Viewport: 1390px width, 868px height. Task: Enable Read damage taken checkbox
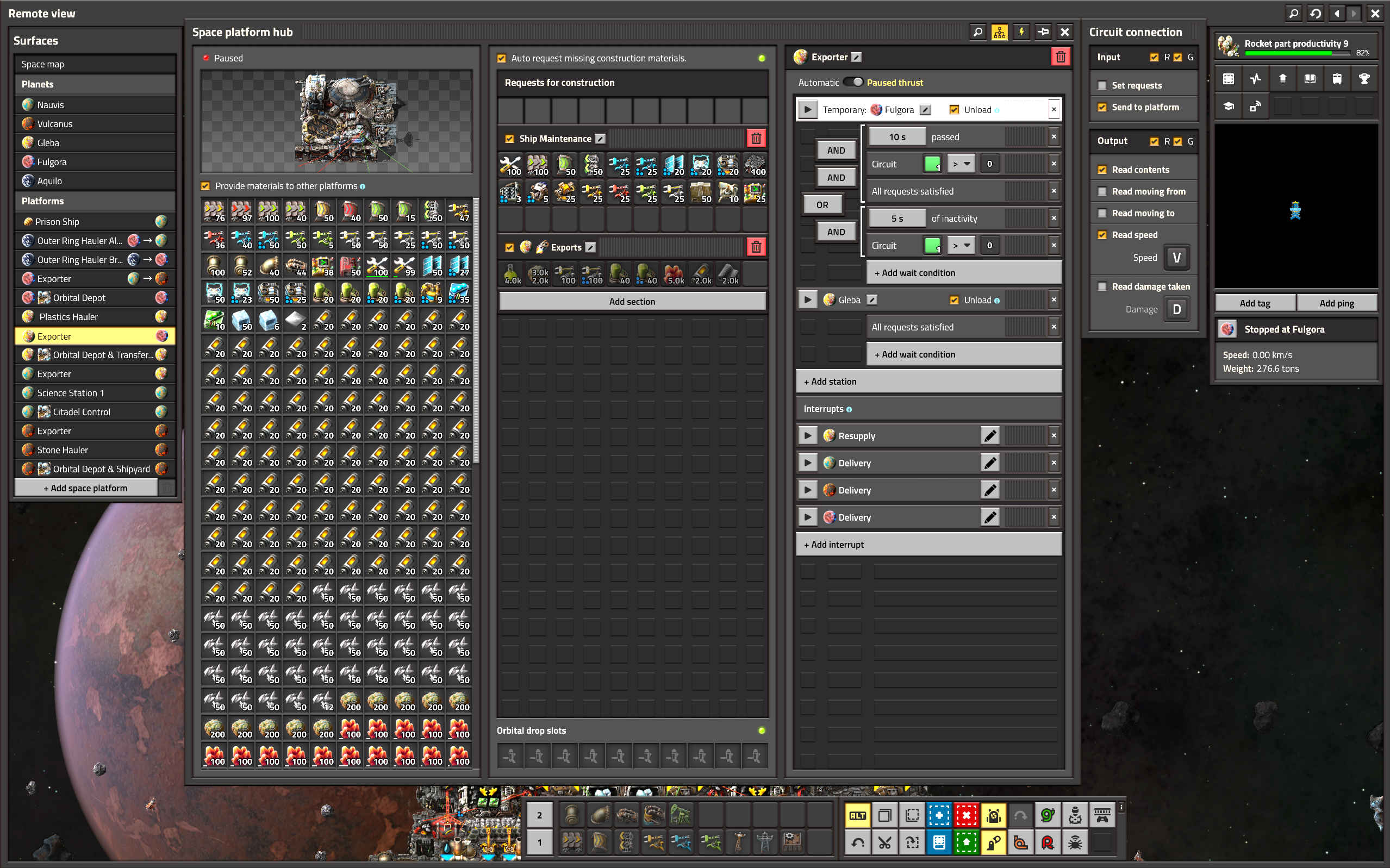[1102, 286]
